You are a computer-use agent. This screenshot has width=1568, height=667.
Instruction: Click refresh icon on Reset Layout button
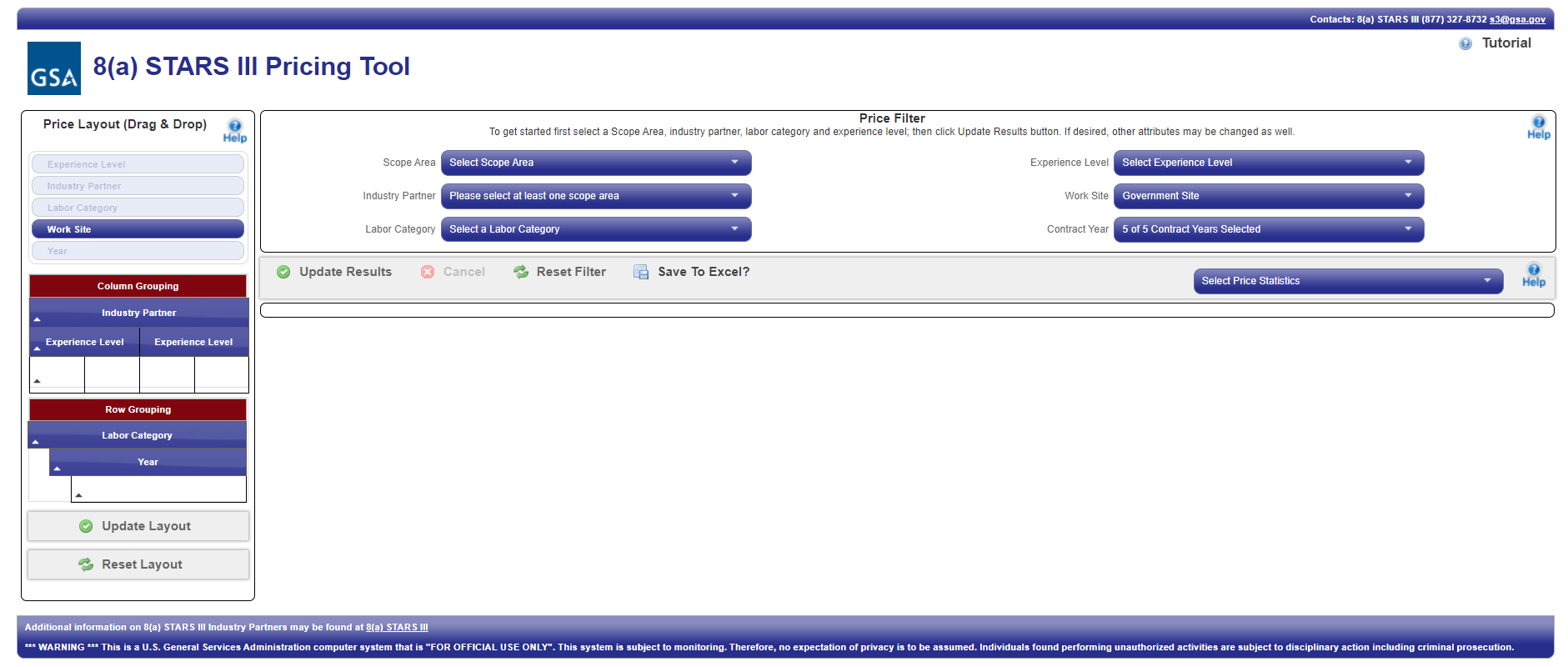coord(86,564)
